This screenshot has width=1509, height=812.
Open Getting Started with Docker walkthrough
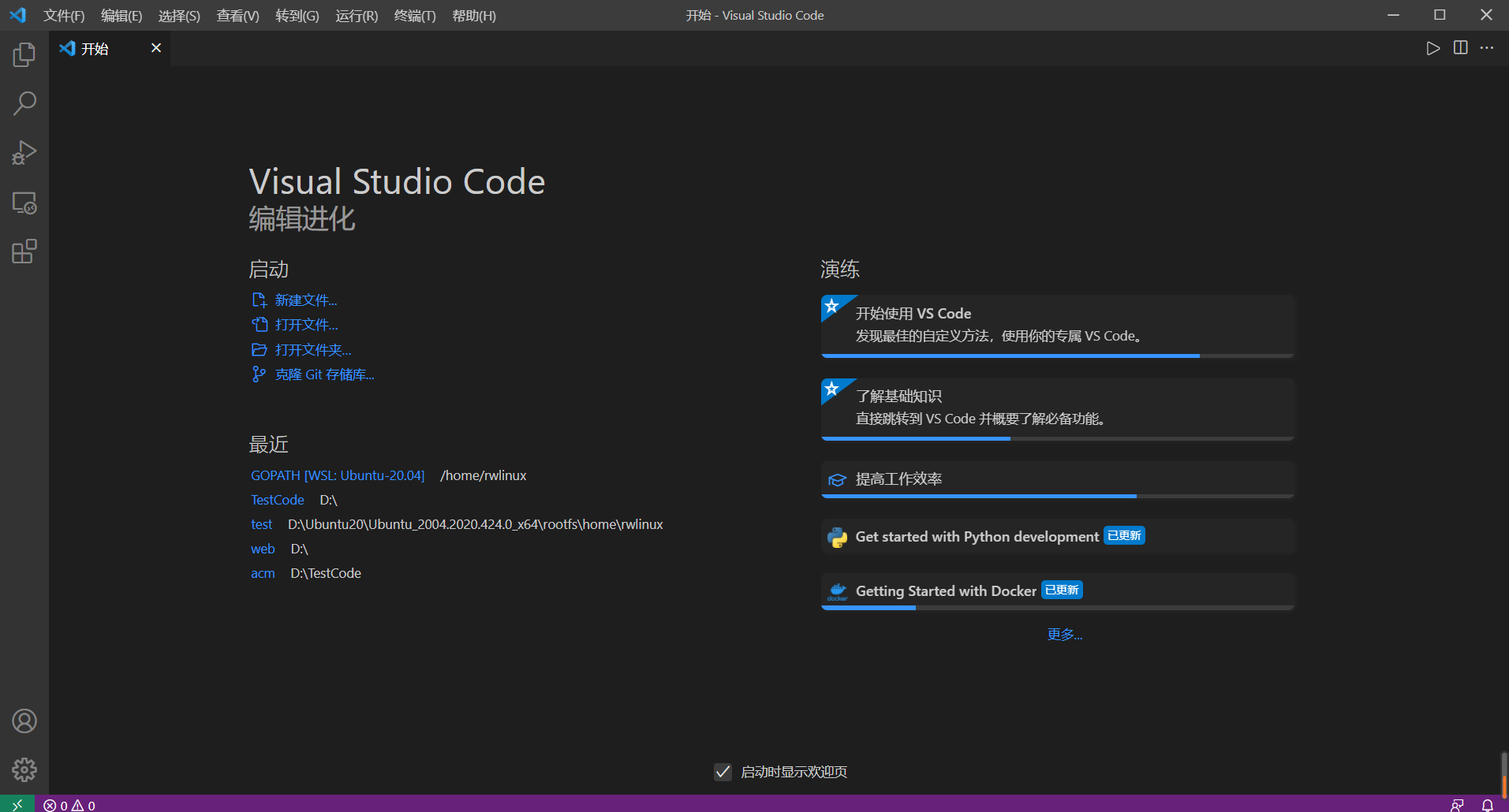click(1058, 591)
